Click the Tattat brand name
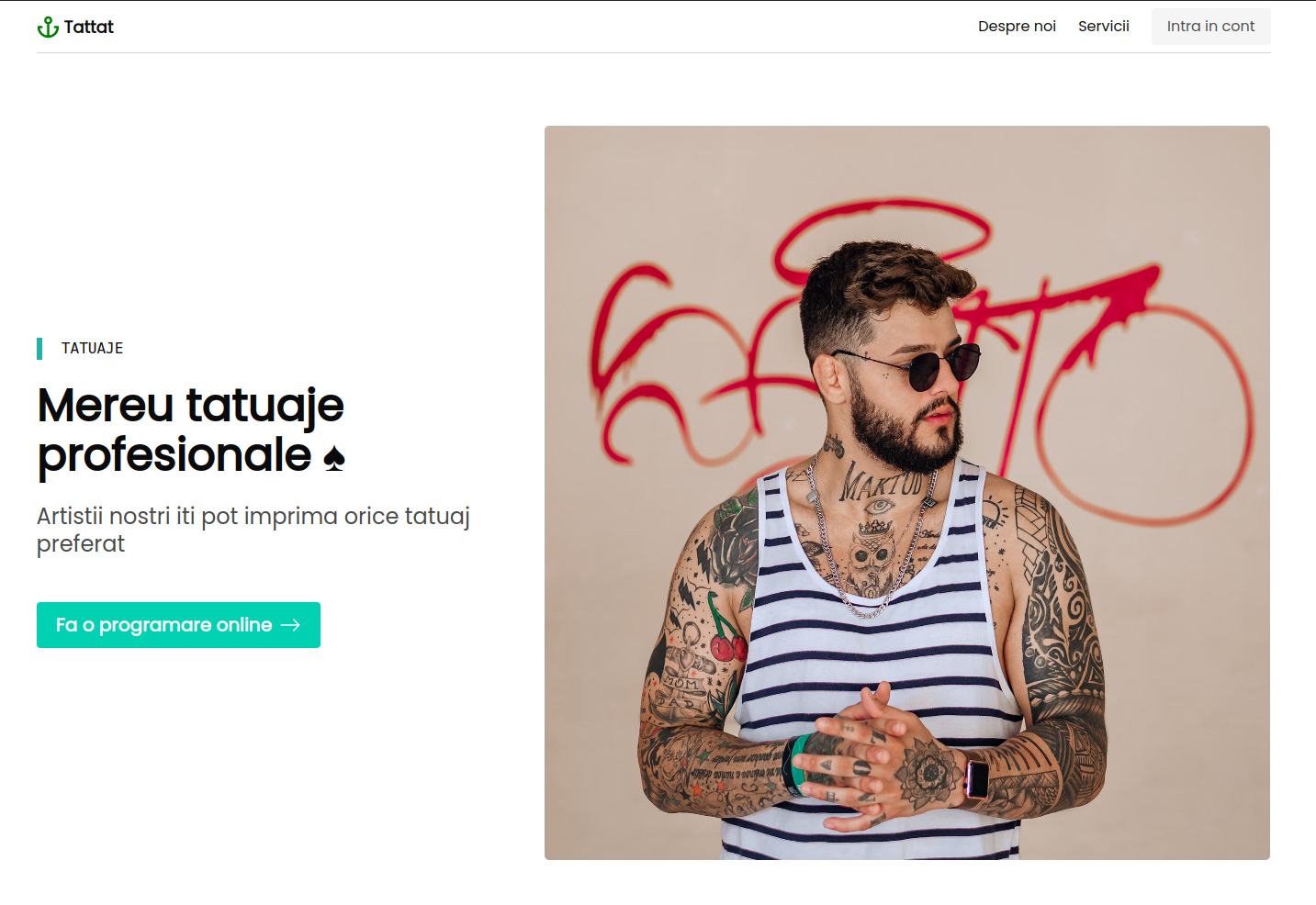 89,27
